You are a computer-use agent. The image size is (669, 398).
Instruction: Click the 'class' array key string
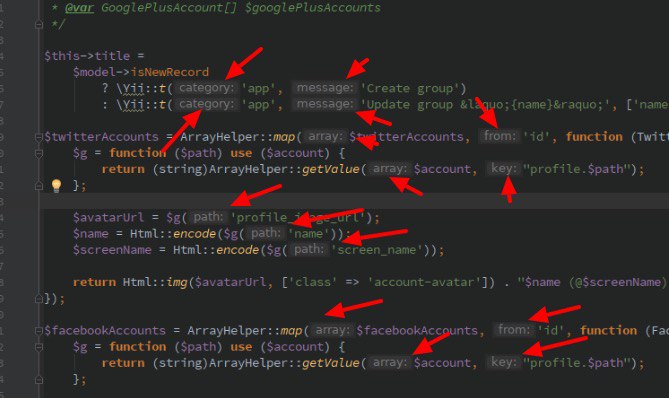point(313,282)
